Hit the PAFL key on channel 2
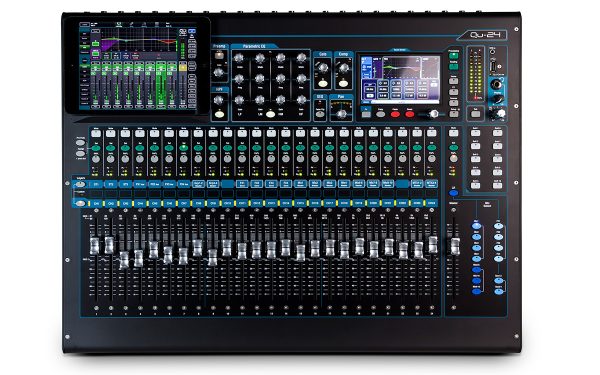The width and height of the screenshot is (600, 375). (111, 158)
